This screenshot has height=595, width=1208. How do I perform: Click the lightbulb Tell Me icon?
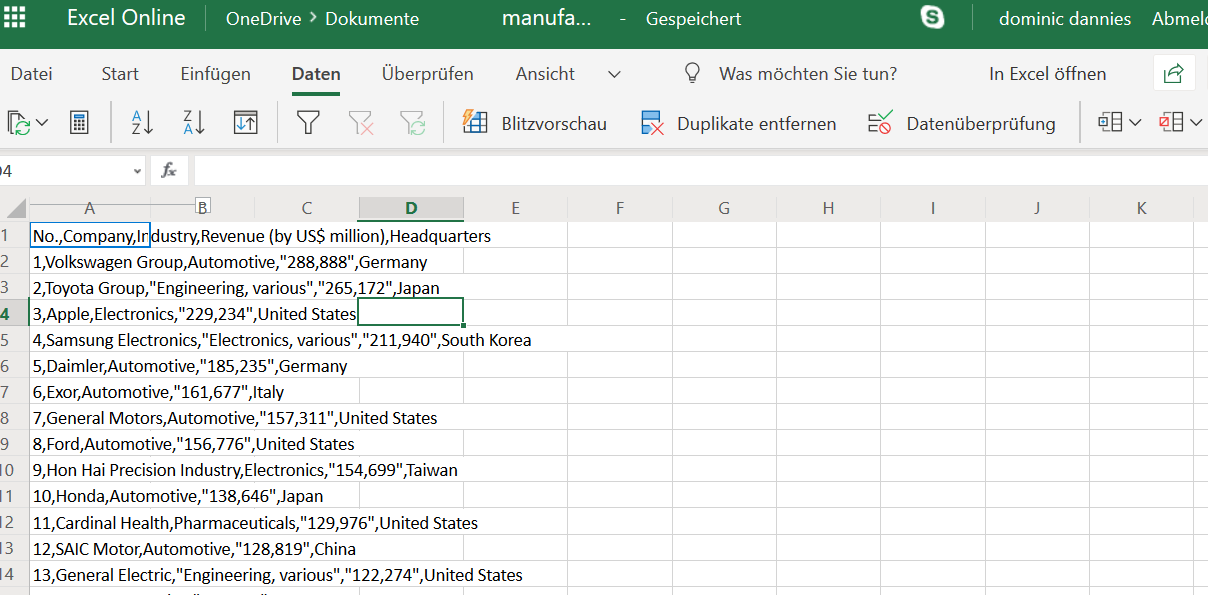click(692, 74)
